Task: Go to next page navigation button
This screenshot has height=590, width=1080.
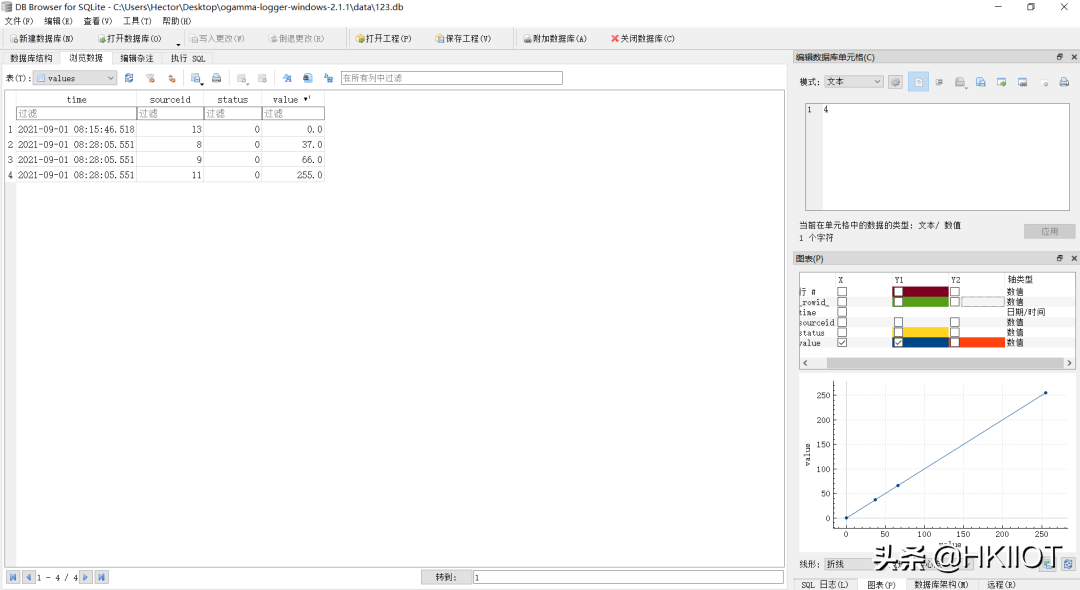Action: [85, 577]
